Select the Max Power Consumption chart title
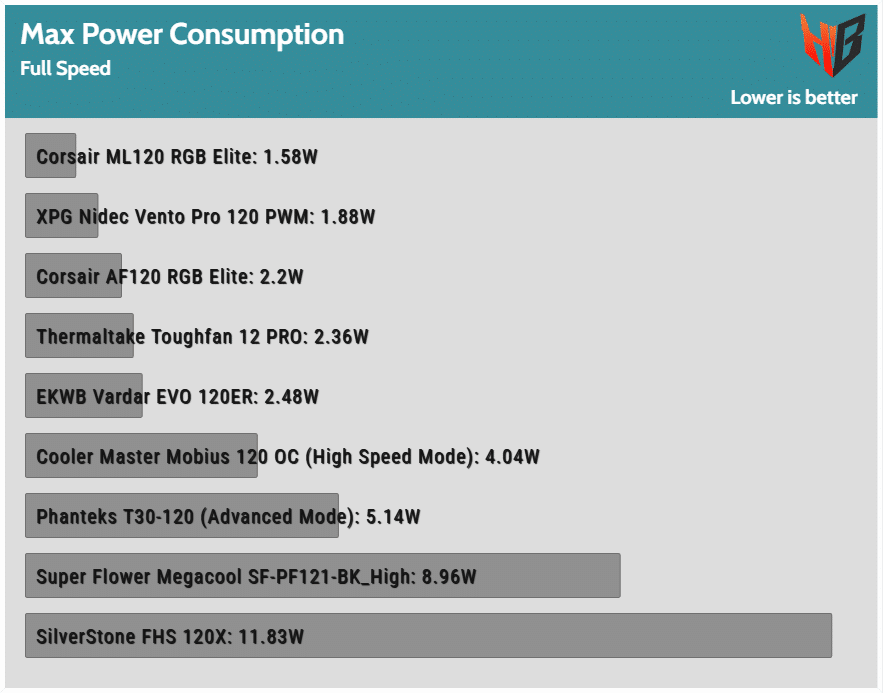Image resolution: width=883 pixels, height=693 pixels. tap(182, 35)
